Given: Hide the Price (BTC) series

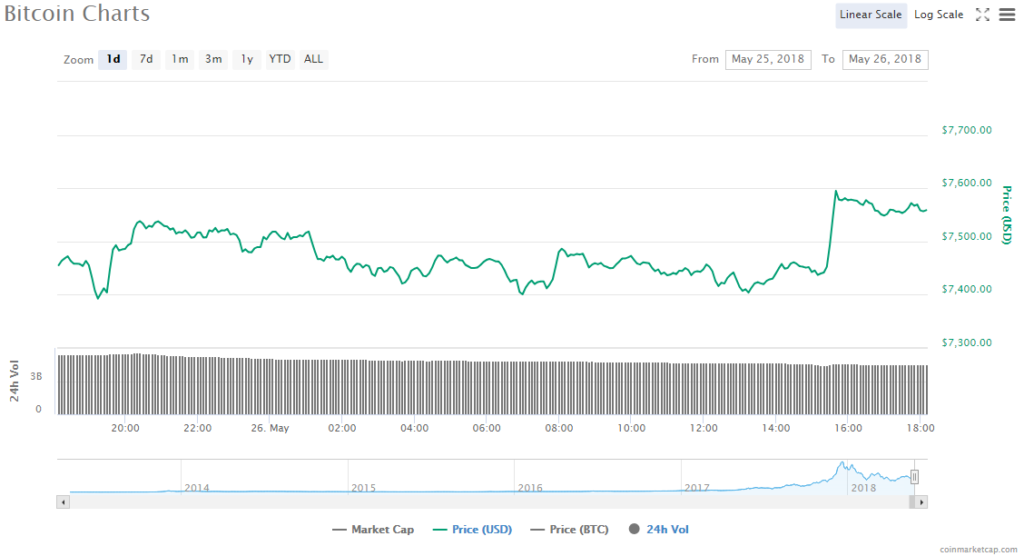Looking at the screenshot, I should coord(571,529).
